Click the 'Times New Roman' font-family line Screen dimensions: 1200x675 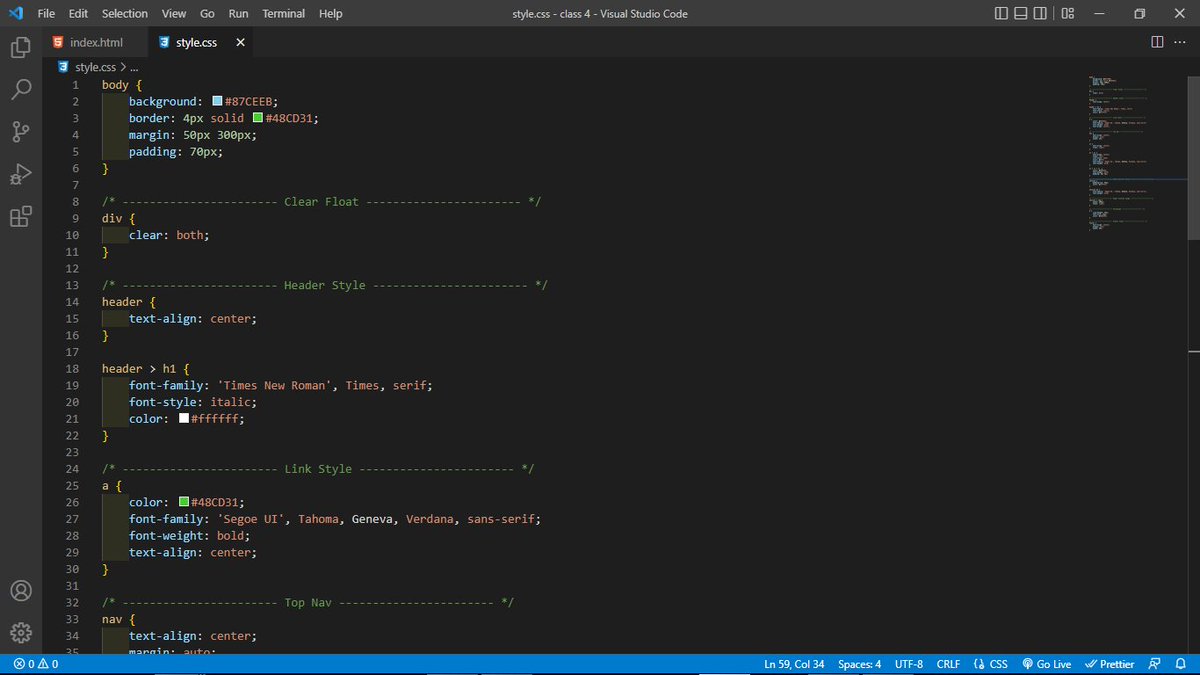tap(281, 385)
